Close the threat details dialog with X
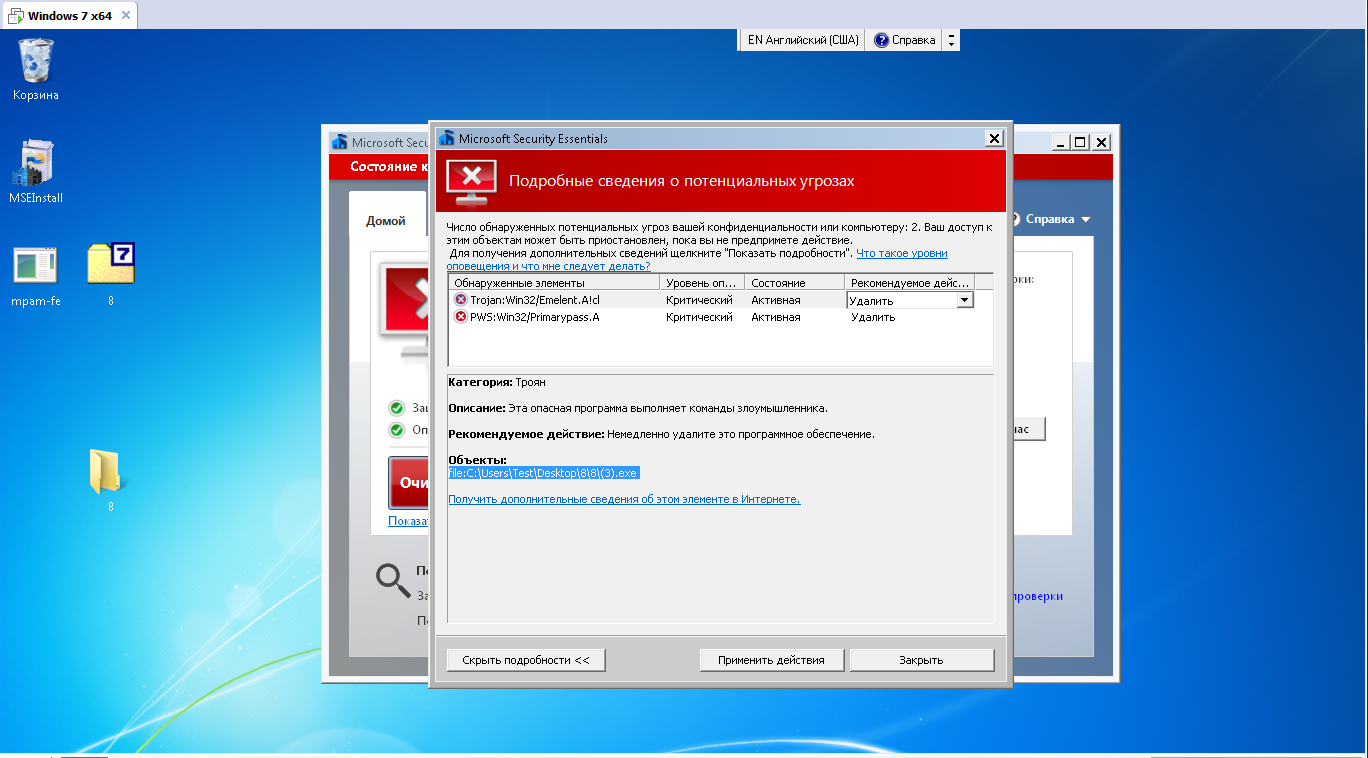Screen dimensions: 1368x758 993,138
